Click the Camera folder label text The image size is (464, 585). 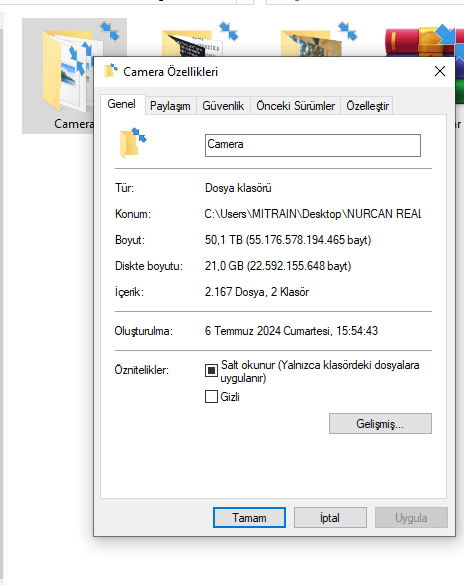(x=74, y=123)
